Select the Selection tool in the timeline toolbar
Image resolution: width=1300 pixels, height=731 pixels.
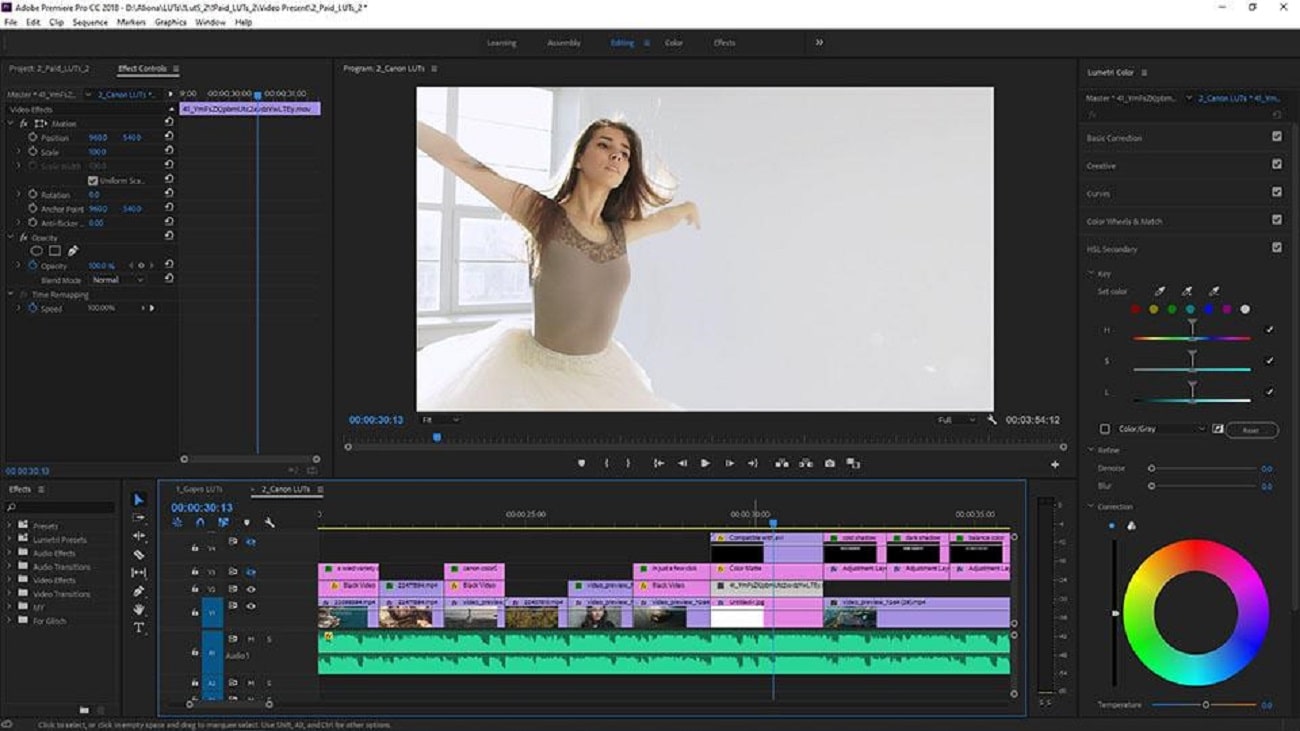(x=139, y=500)
